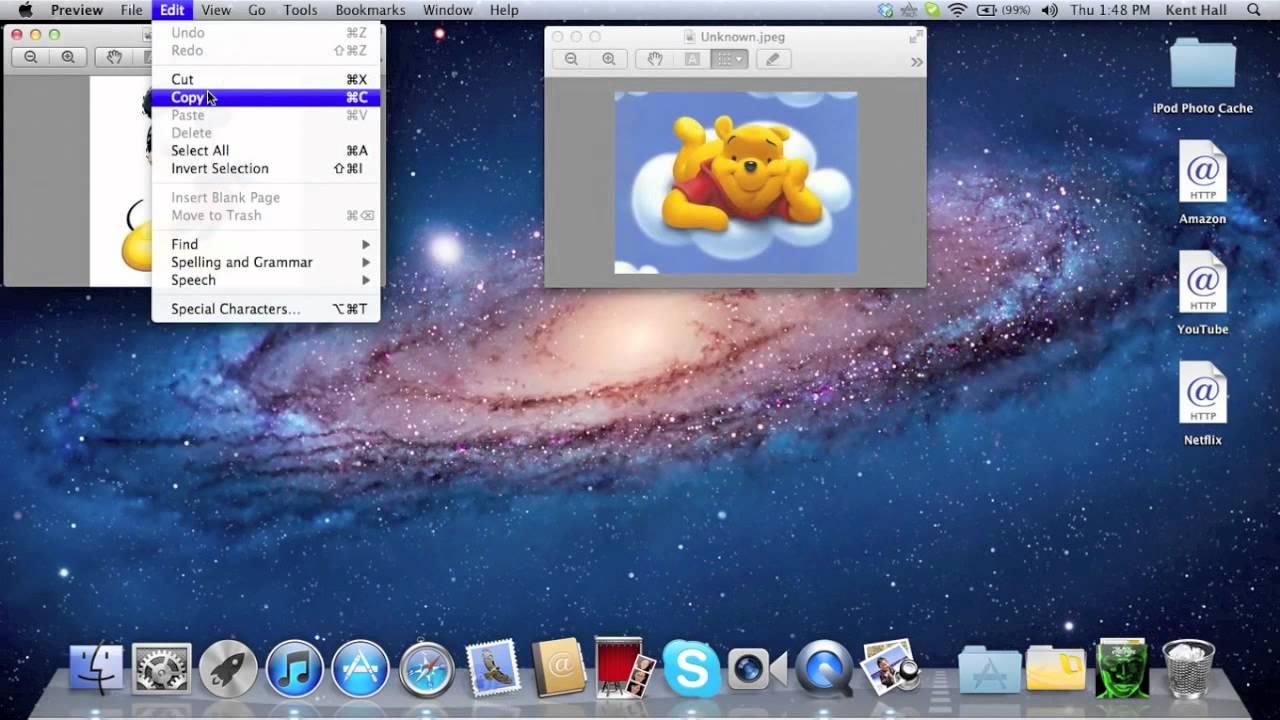Open Mail from the Dock
Screen dimensions: 1280x720
click(493, 668)
